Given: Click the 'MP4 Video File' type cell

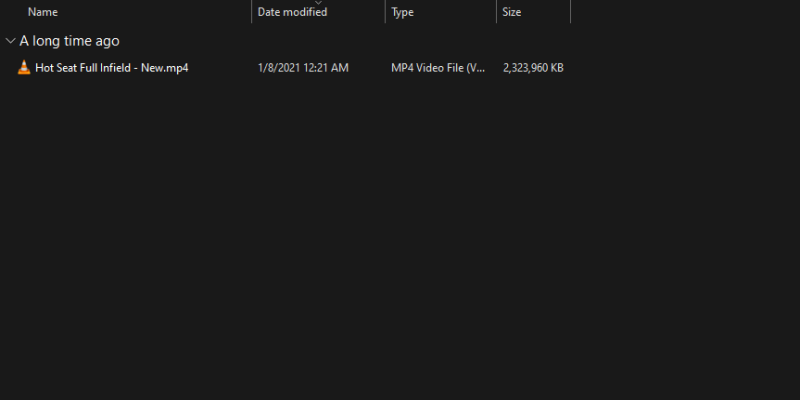Looking at the screenshot, I should tap(438, 68).
